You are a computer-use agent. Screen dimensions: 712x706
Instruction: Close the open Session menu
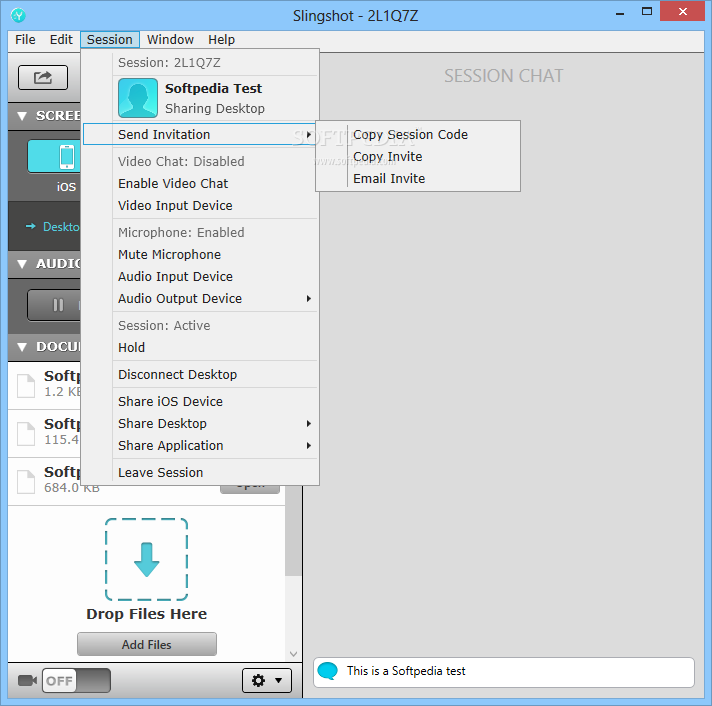click(x=110, y=39)
